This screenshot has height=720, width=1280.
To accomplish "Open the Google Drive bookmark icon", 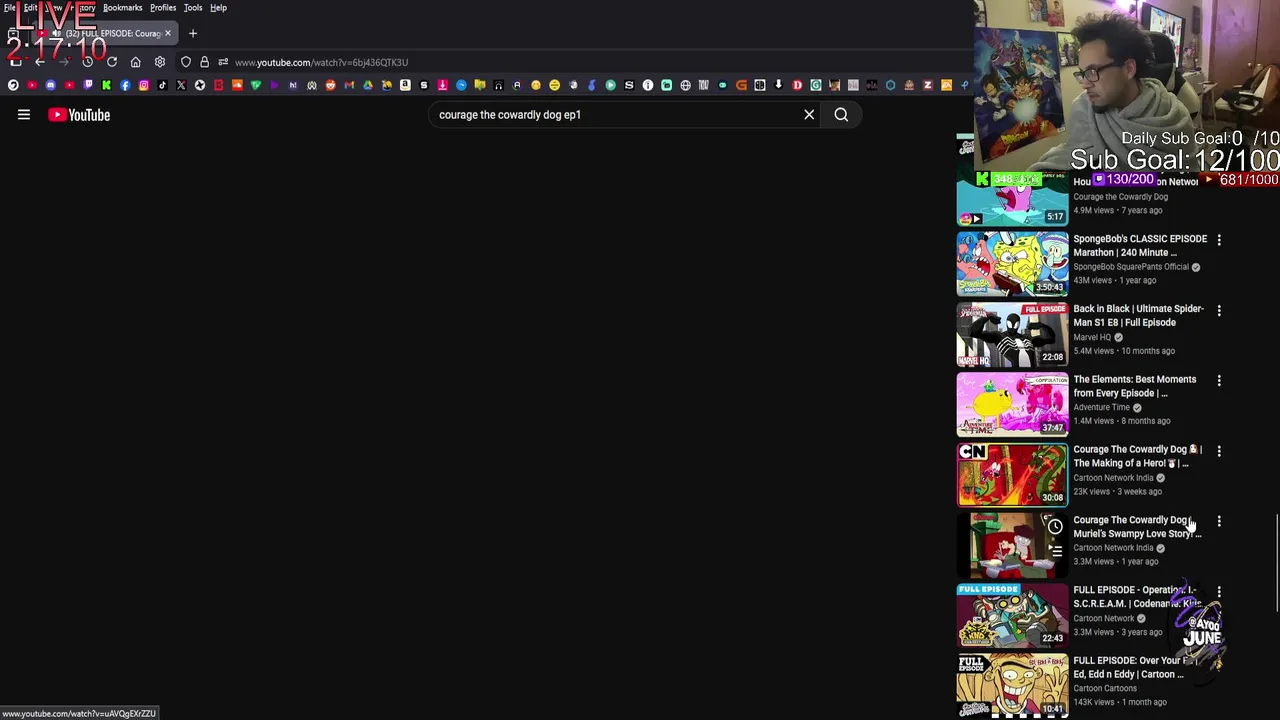I will point(367,85).
